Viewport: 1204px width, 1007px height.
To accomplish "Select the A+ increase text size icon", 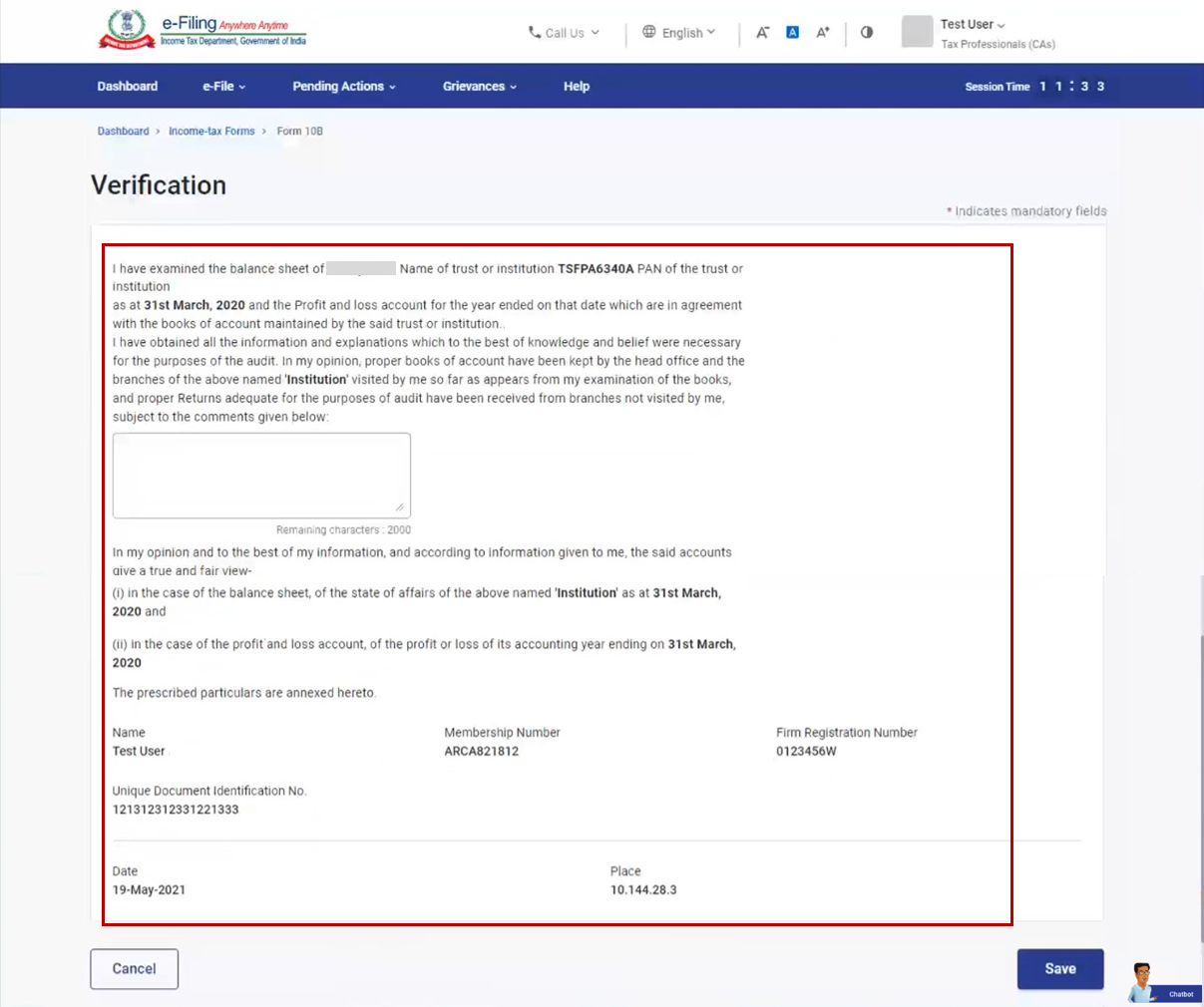I will [822, 32].
